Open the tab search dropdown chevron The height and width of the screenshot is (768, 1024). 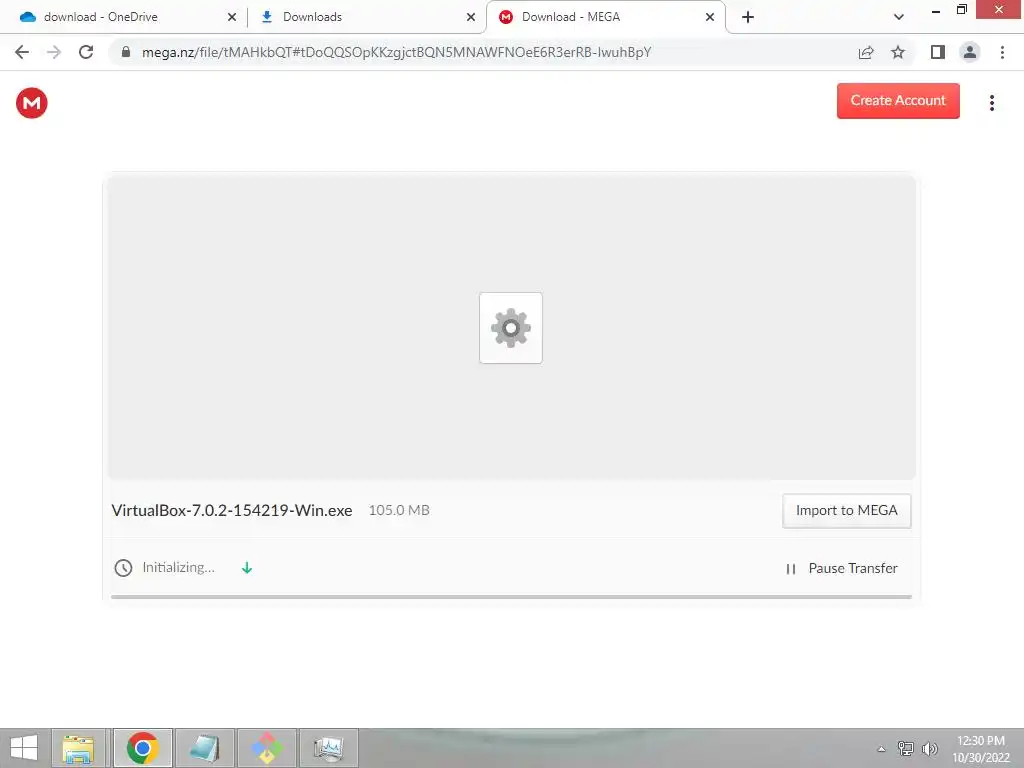pos(899,17)
